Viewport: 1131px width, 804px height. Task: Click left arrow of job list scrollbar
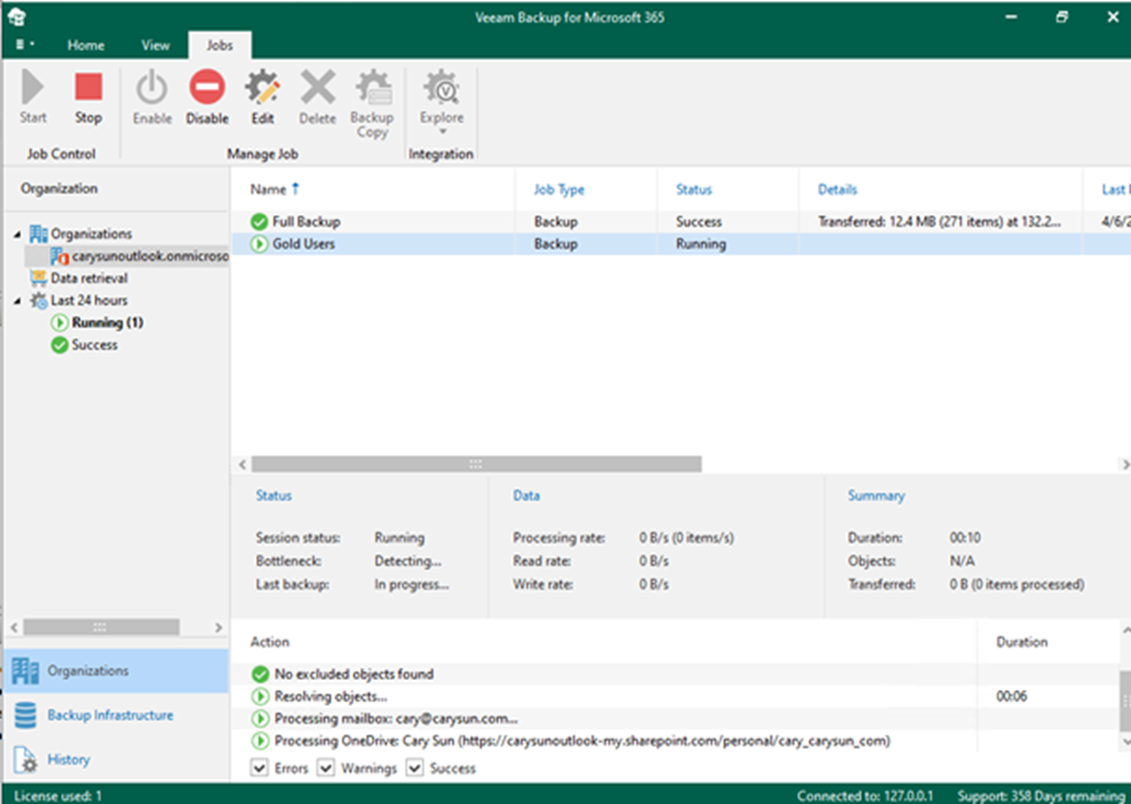pyautogui.click(x=242, y=464)
